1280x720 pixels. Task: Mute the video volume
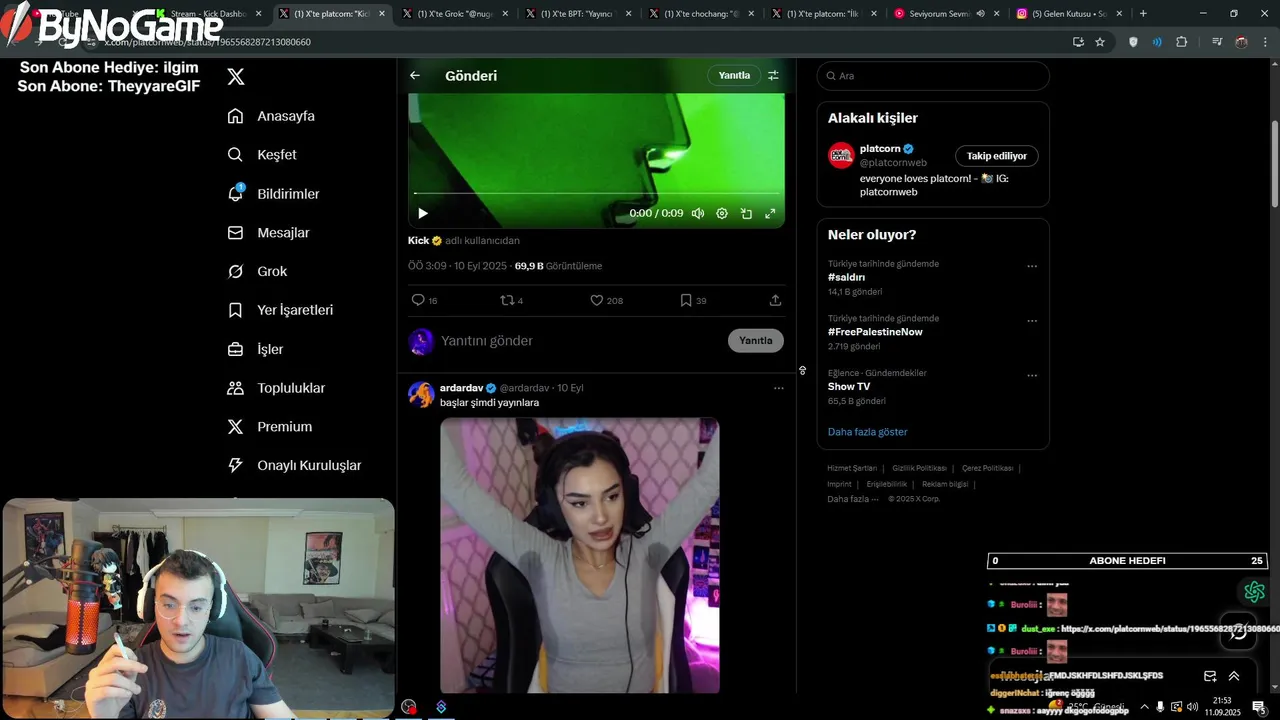coord(698,213)
